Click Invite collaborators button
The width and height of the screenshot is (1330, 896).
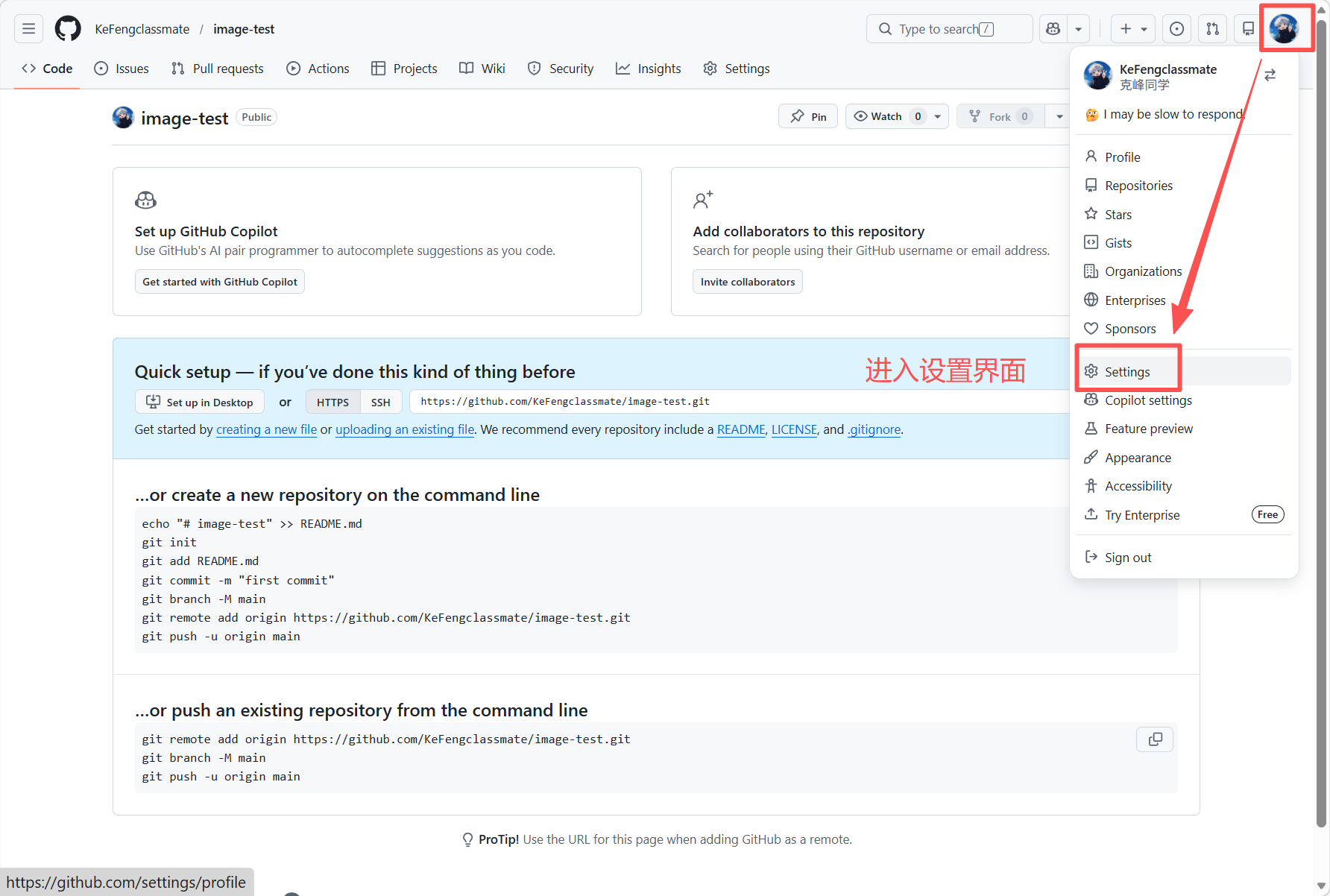[x=748, y=282]
